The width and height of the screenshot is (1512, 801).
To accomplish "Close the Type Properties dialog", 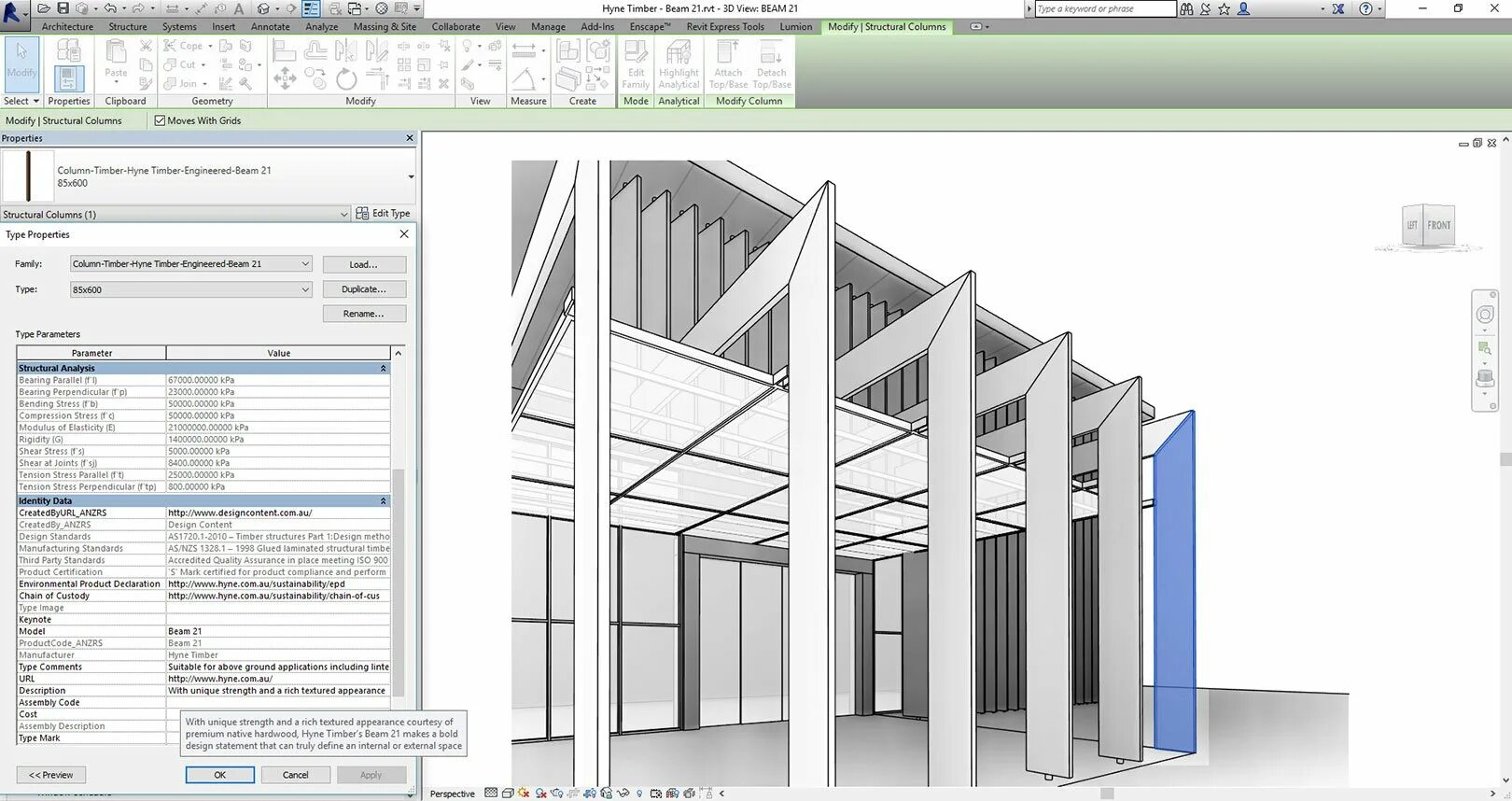I will pyautogui.click(x=404, y=234).
